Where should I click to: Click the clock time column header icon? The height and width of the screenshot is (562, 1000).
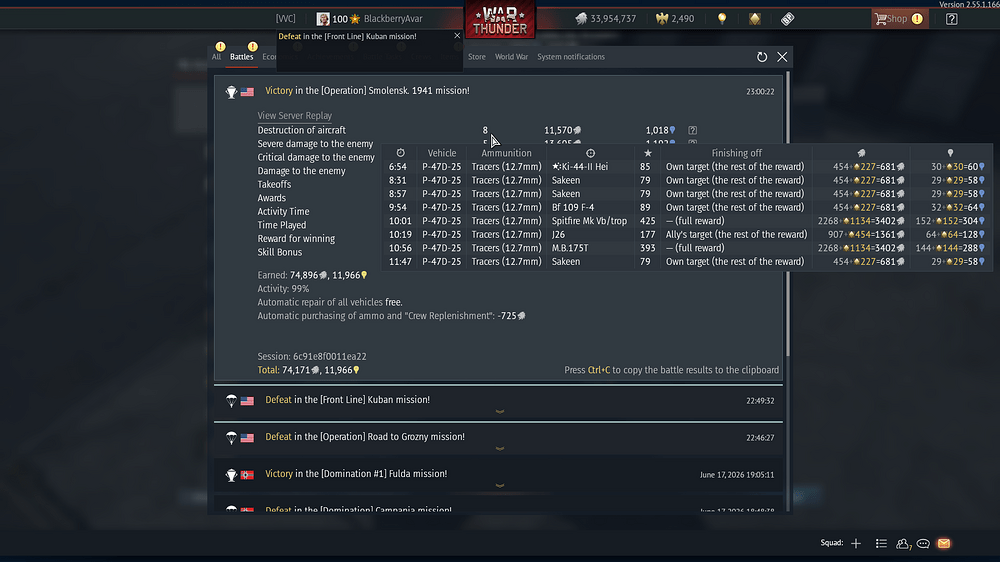[x=401, y=153]
